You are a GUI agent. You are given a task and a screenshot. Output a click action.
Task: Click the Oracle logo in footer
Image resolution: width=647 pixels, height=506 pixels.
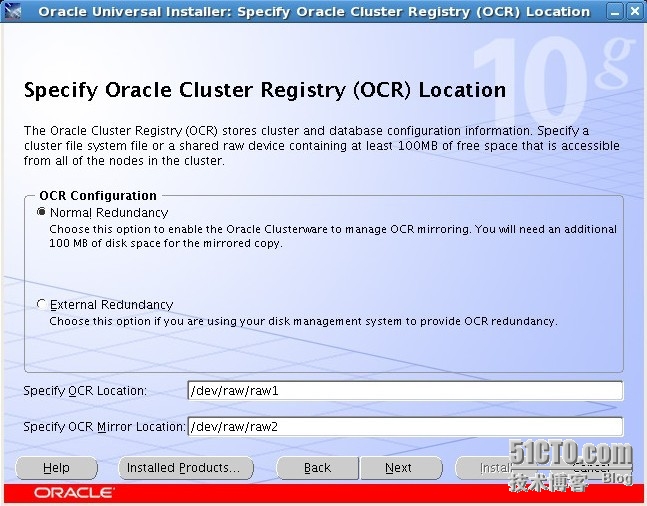74,493
